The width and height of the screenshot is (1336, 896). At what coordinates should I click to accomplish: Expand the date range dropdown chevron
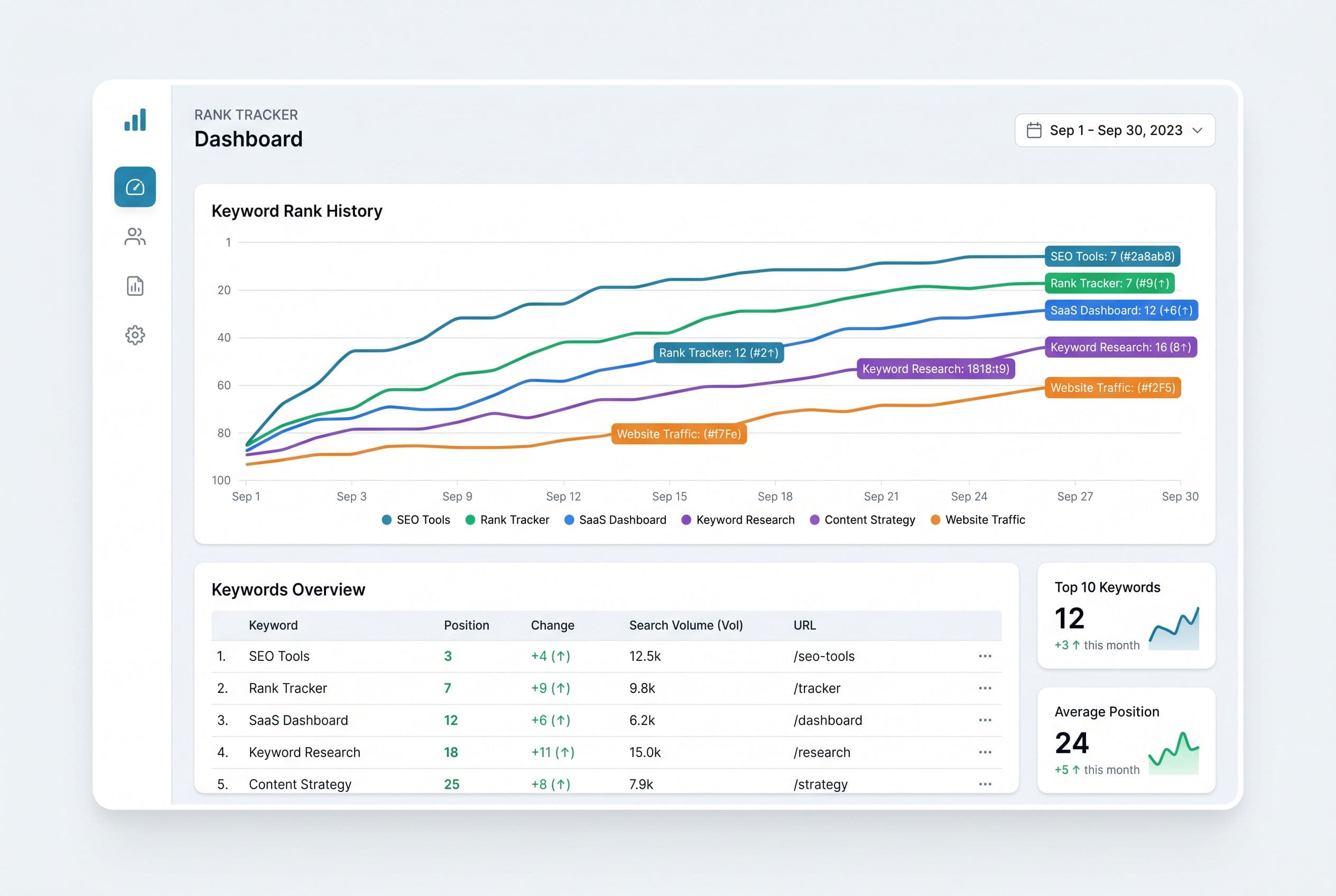pos(1197,130)
